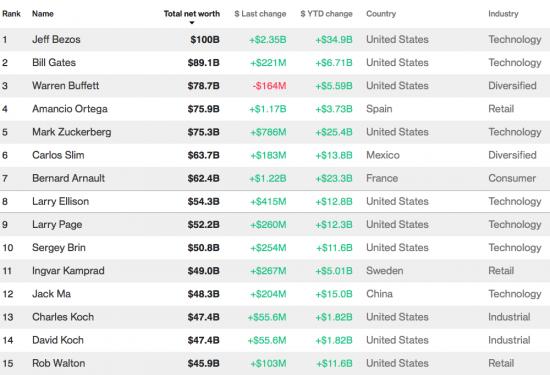Open Amancio Ortega's entry
The image size is (550, 375).
70,109
